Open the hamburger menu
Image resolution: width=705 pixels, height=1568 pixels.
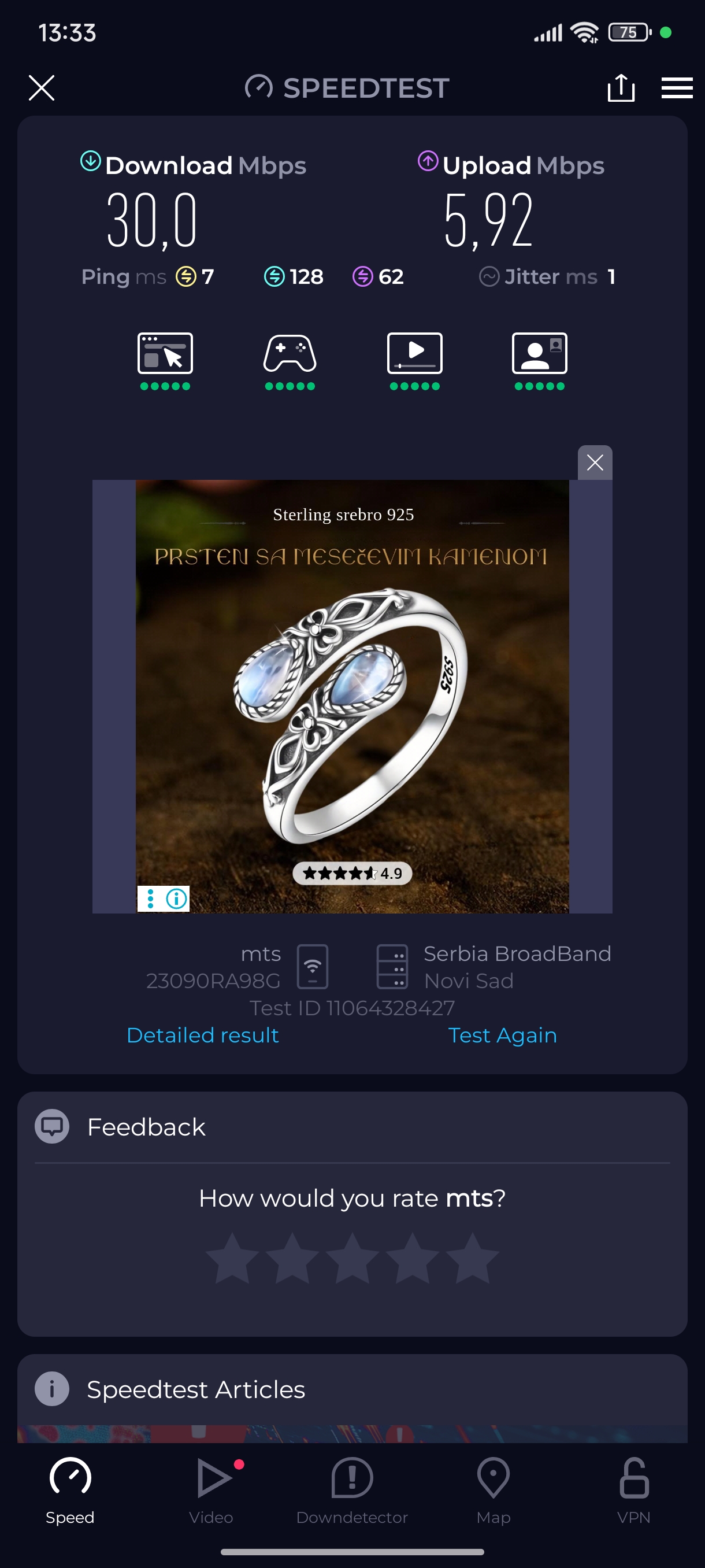tap(677, 88)
